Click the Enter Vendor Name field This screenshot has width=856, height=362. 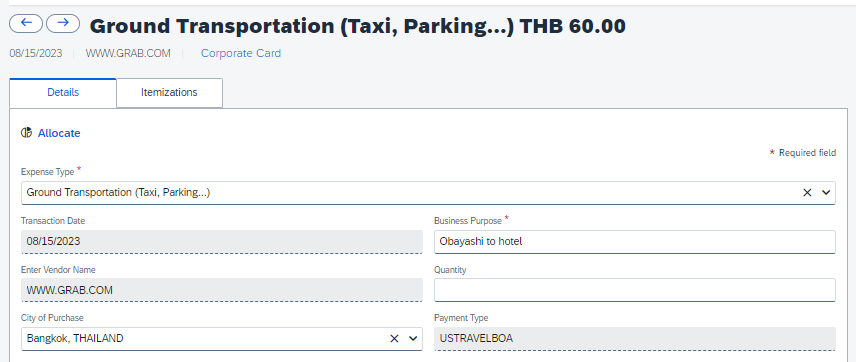[222, 290]
